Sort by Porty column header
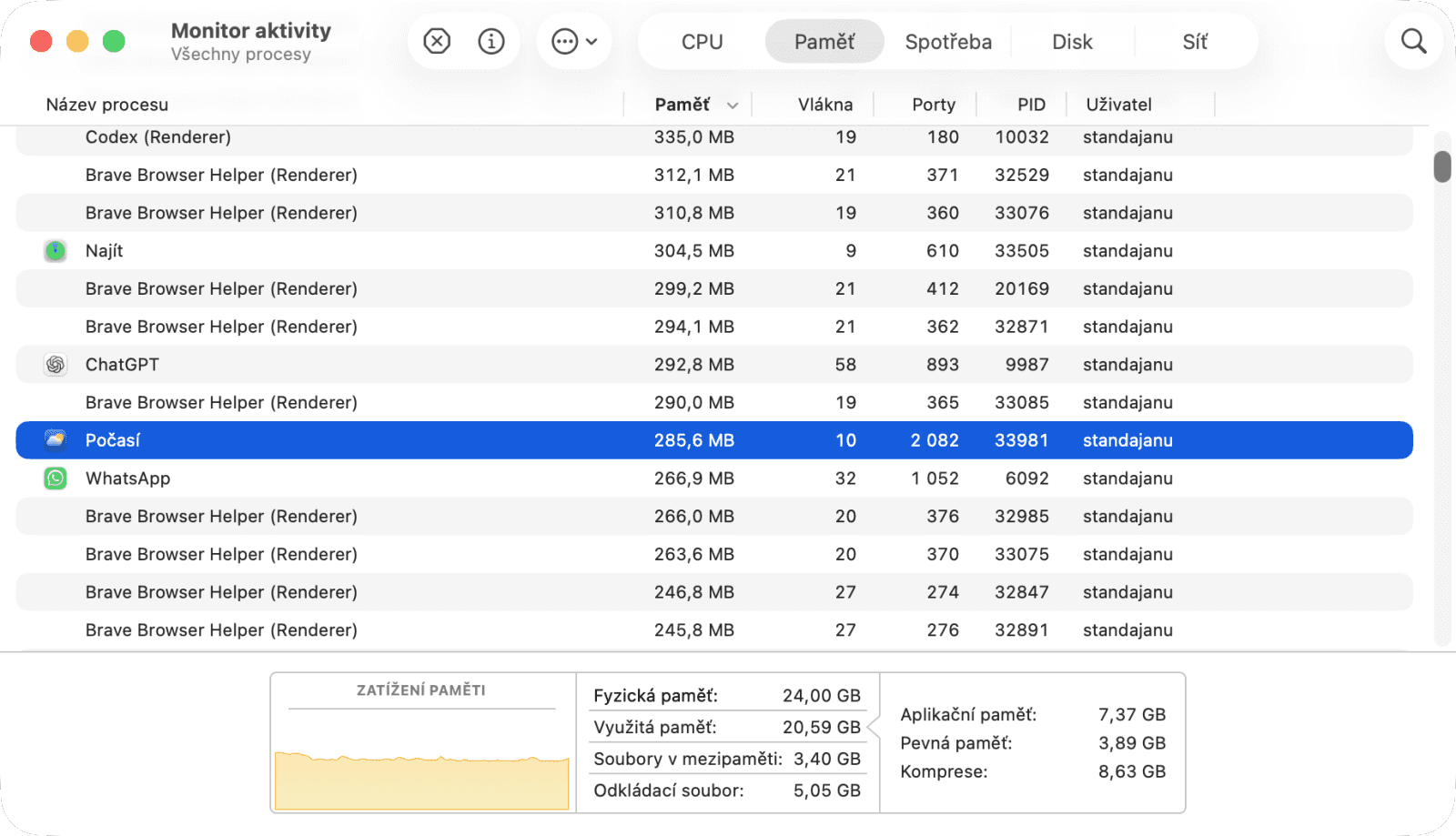 point(934,105)
